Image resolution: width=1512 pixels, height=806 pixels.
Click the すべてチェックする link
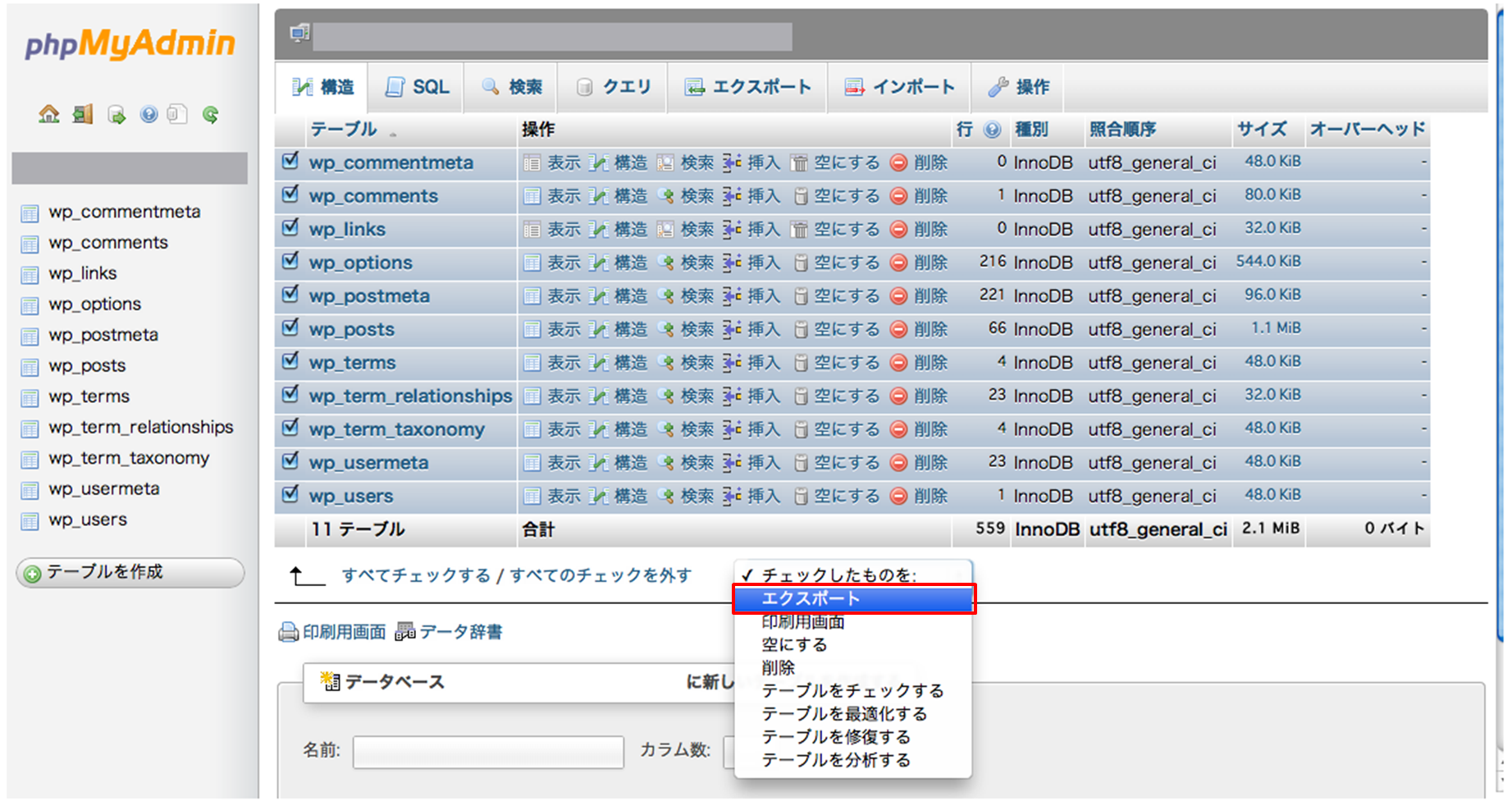[x=414, y=575]
